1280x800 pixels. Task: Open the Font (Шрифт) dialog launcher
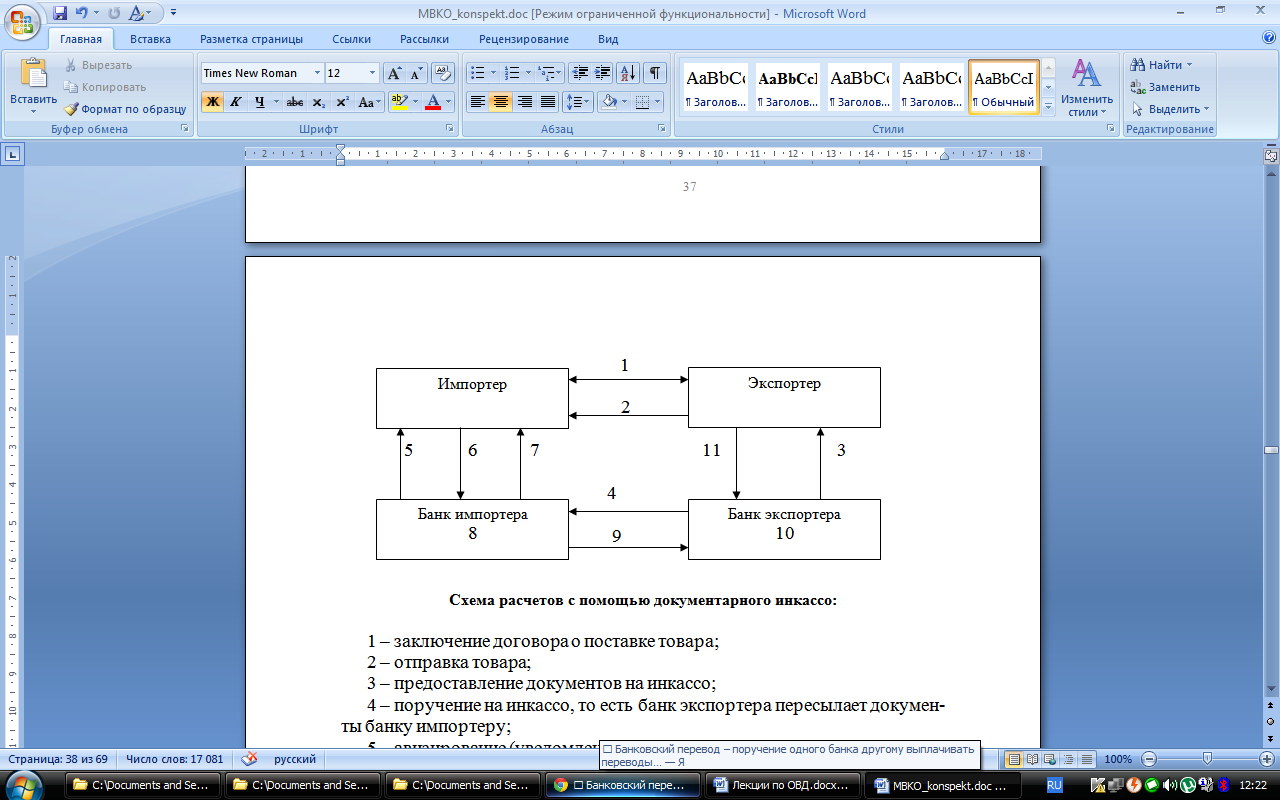(x=449, y=129)
